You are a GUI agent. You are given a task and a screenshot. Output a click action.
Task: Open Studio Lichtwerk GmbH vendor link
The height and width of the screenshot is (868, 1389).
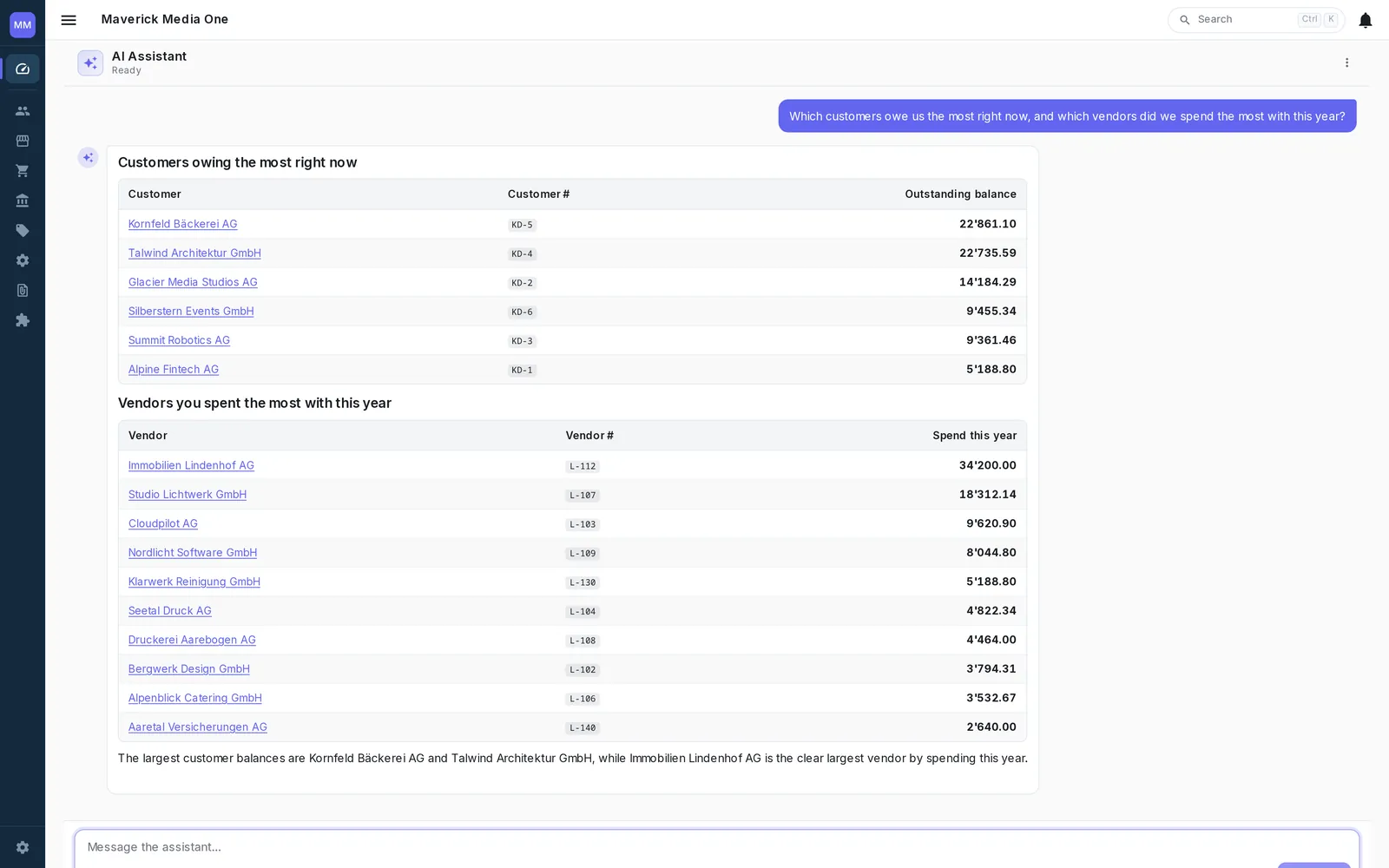pos(188,495)
